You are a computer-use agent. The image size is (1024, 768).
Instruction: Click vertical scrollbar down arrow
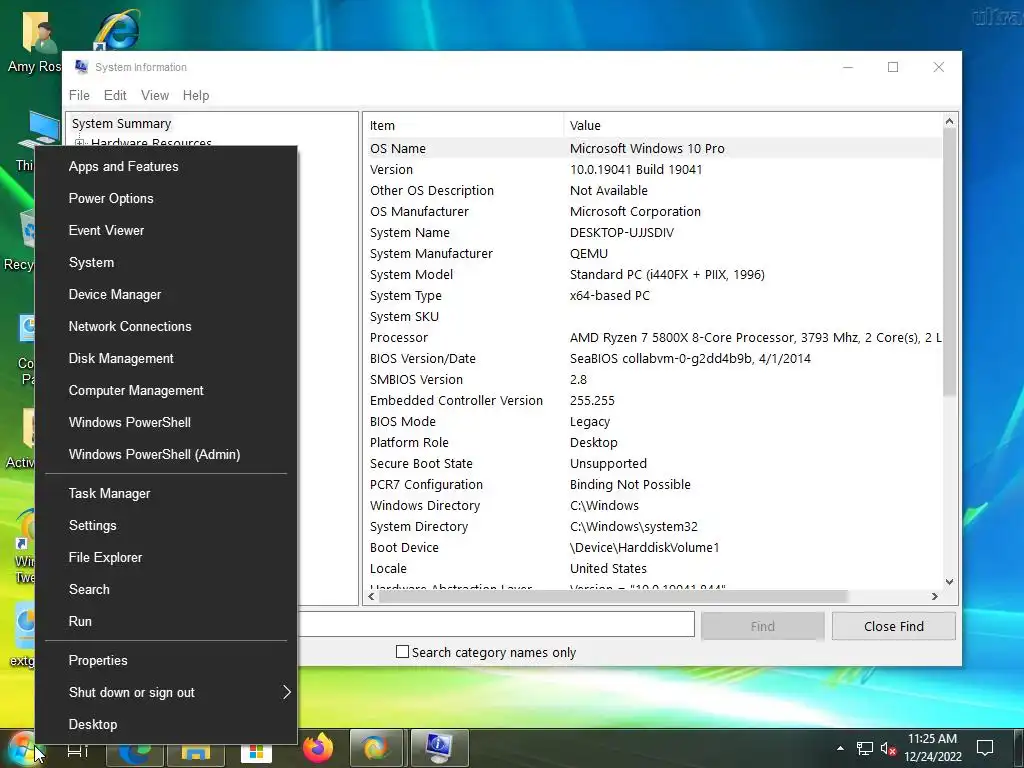pyautogui.click(x=950, y=581)
